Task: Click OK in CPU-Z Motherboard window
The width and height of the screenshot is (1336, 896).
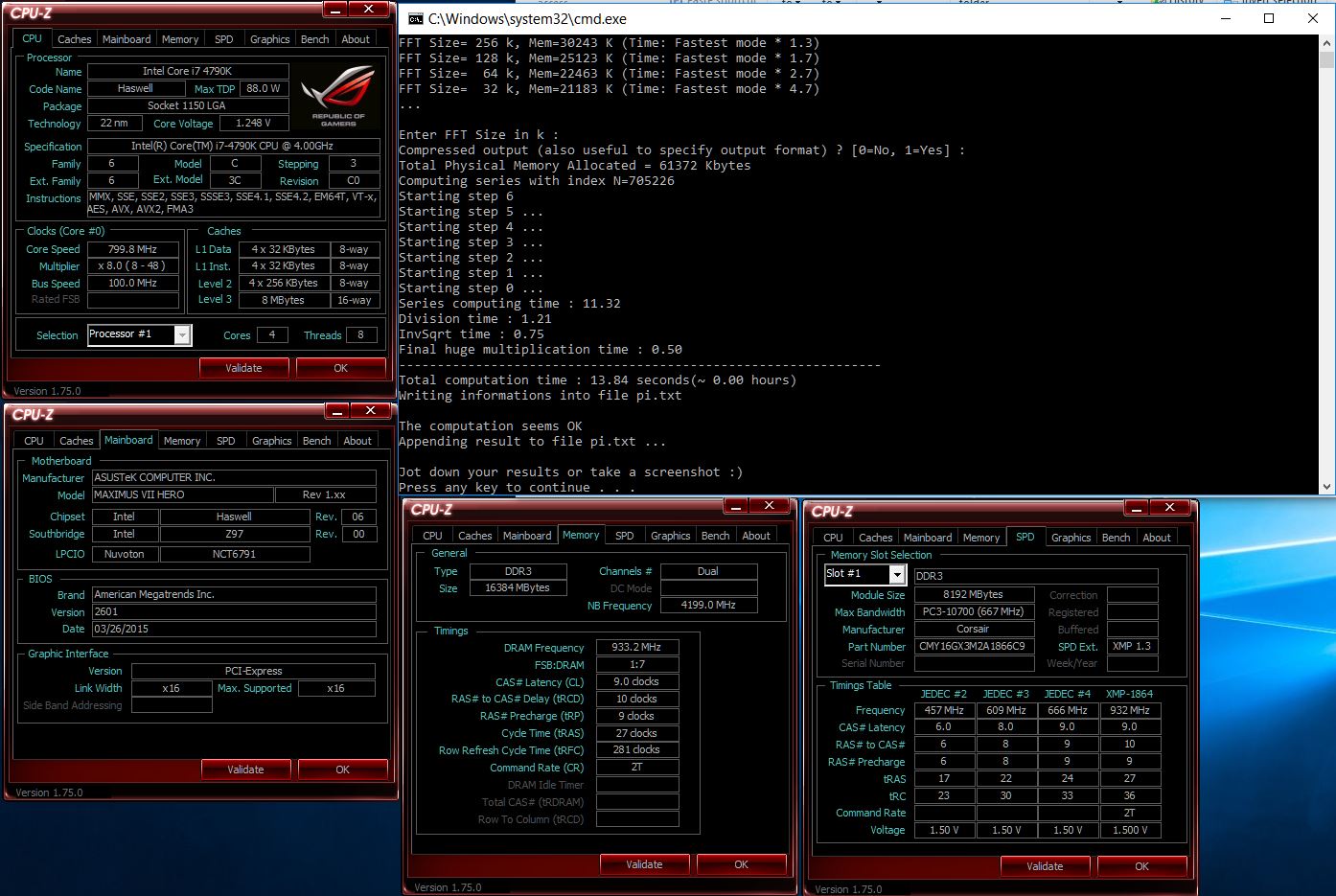Action: click(342, 770)
